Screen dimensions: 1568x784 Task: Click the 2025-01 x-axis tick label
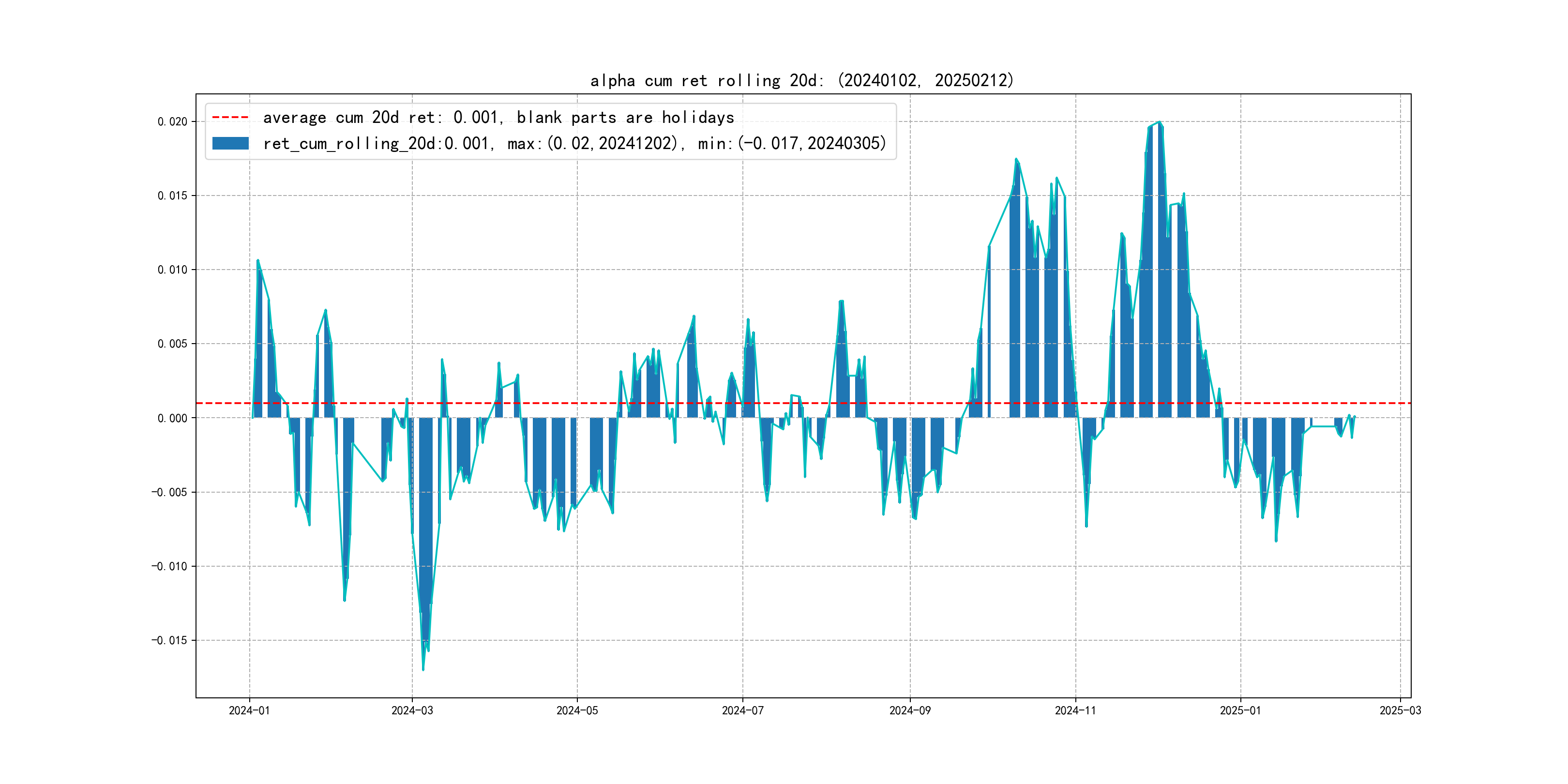pyautogui.click(x=1240, y=710)
